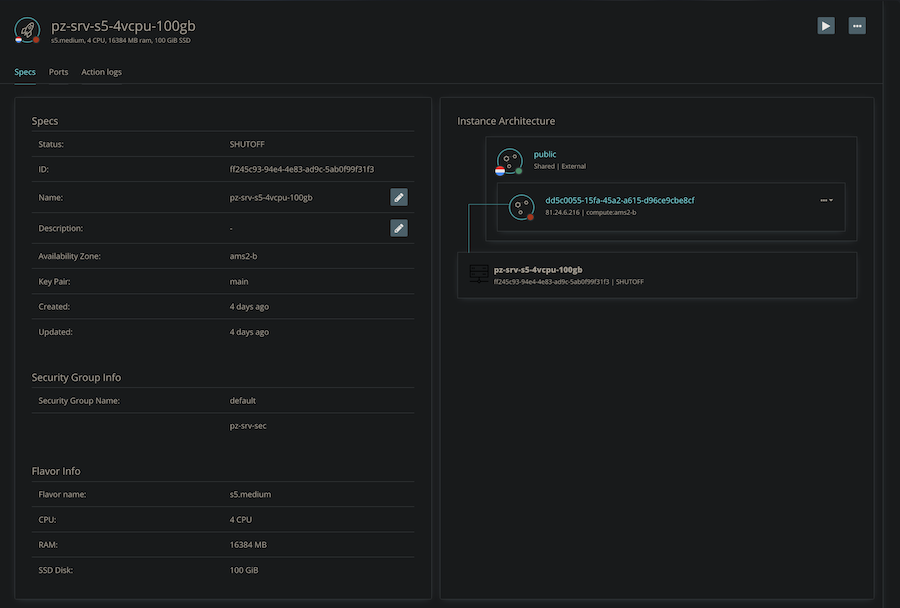Switch to the Ports tab
The height and width of the screenshot is (608, 900).
[x=58, y=71]
